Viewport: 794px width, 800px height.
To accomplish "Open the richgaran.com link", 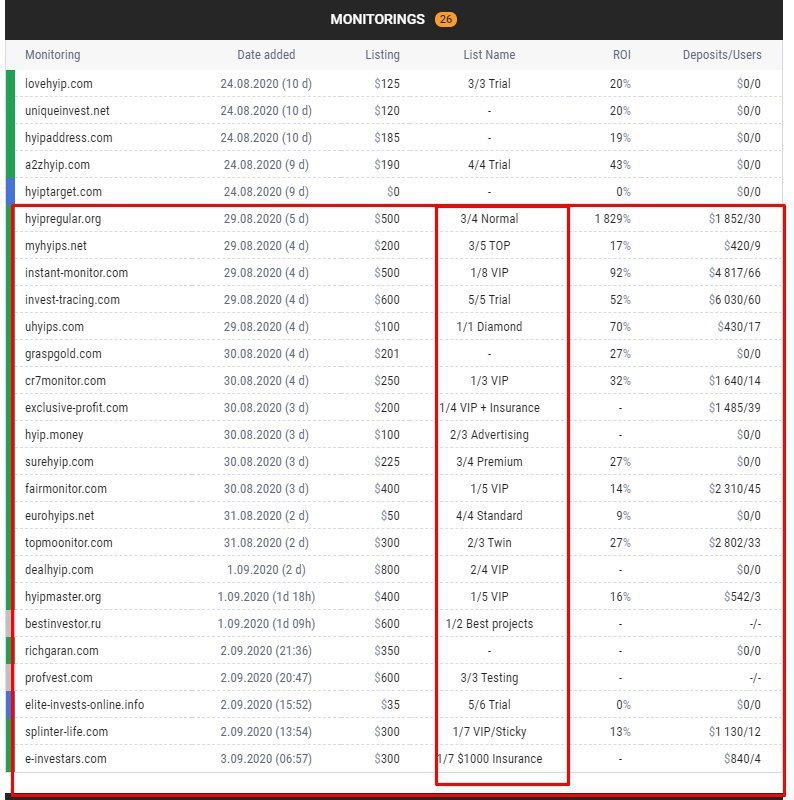I will pos(62,651).
